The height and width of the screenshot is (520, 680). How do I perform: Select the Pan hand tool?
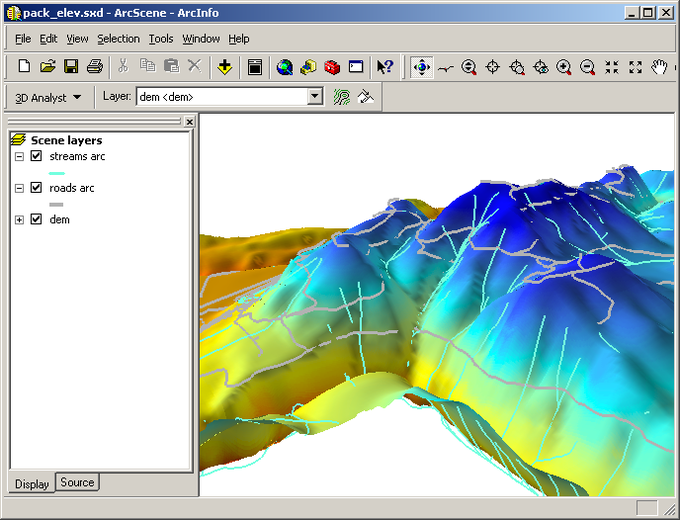(659, 67)
